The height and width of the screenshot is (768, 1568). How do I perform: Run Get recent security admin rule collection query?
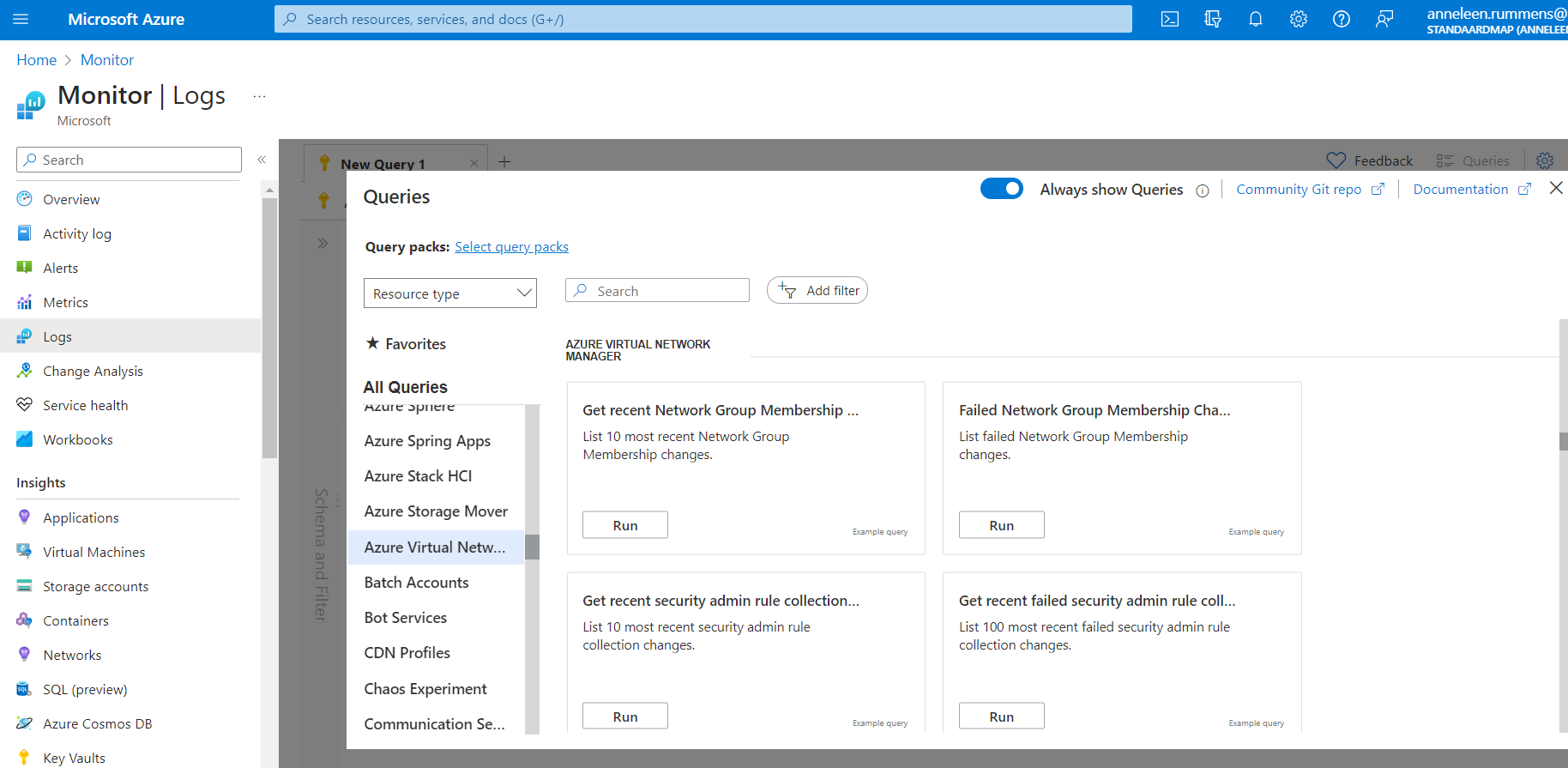(x=625, y=717)
